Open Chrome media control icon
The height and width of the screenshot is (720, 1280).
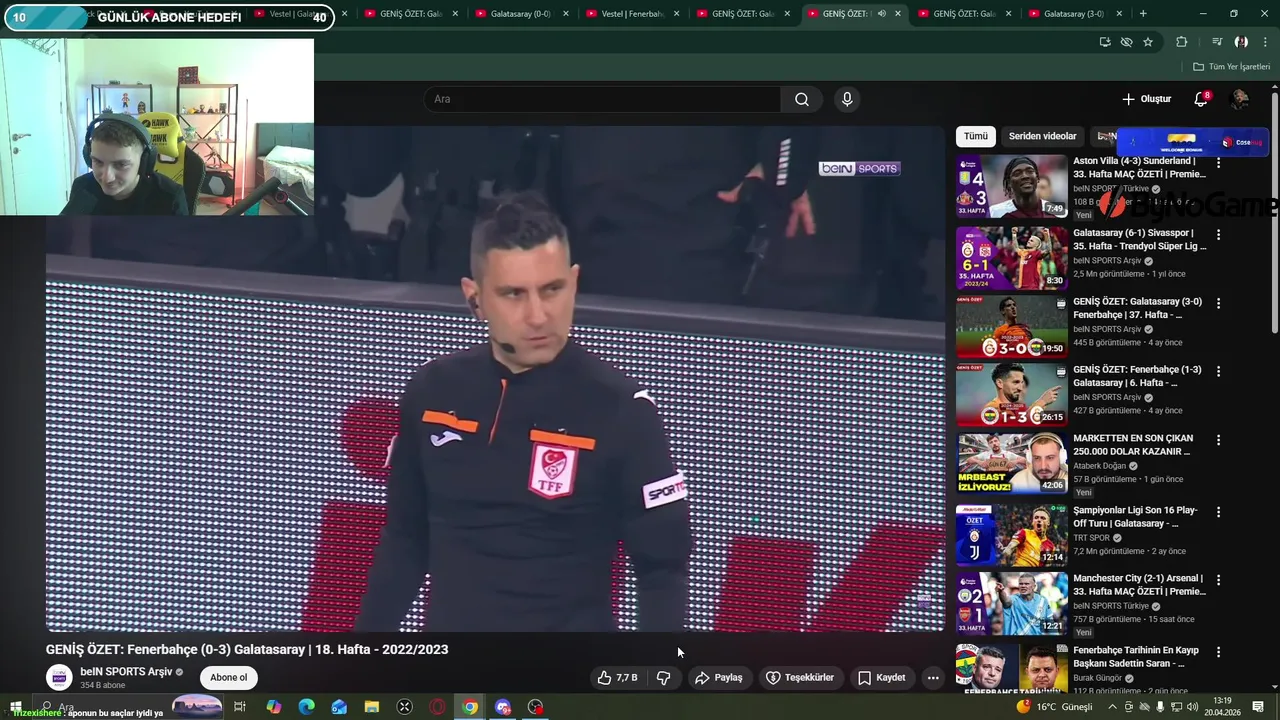point(1217,42)
